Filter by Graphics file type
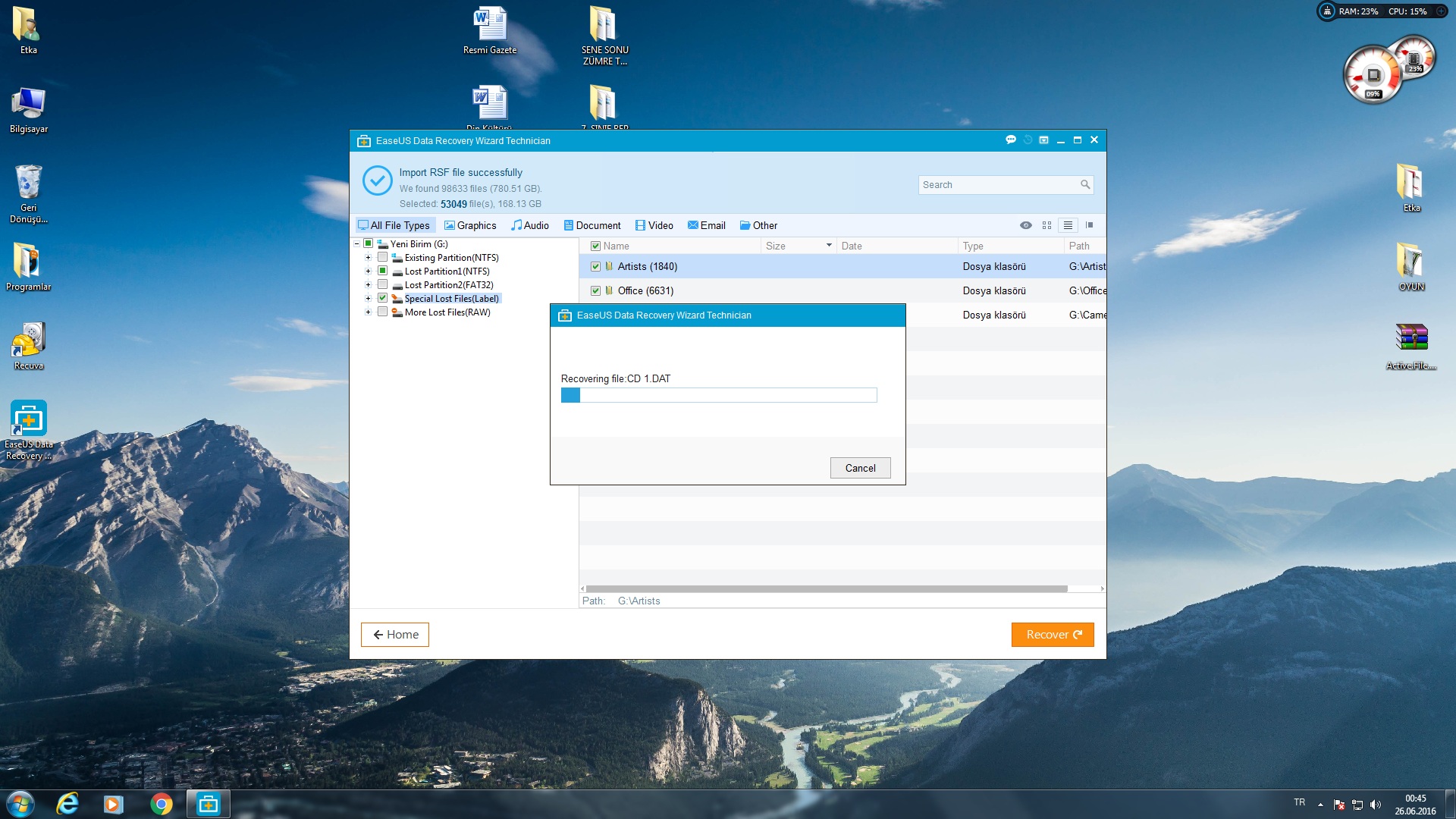The image size is (1456, 819). pos(470,225)
